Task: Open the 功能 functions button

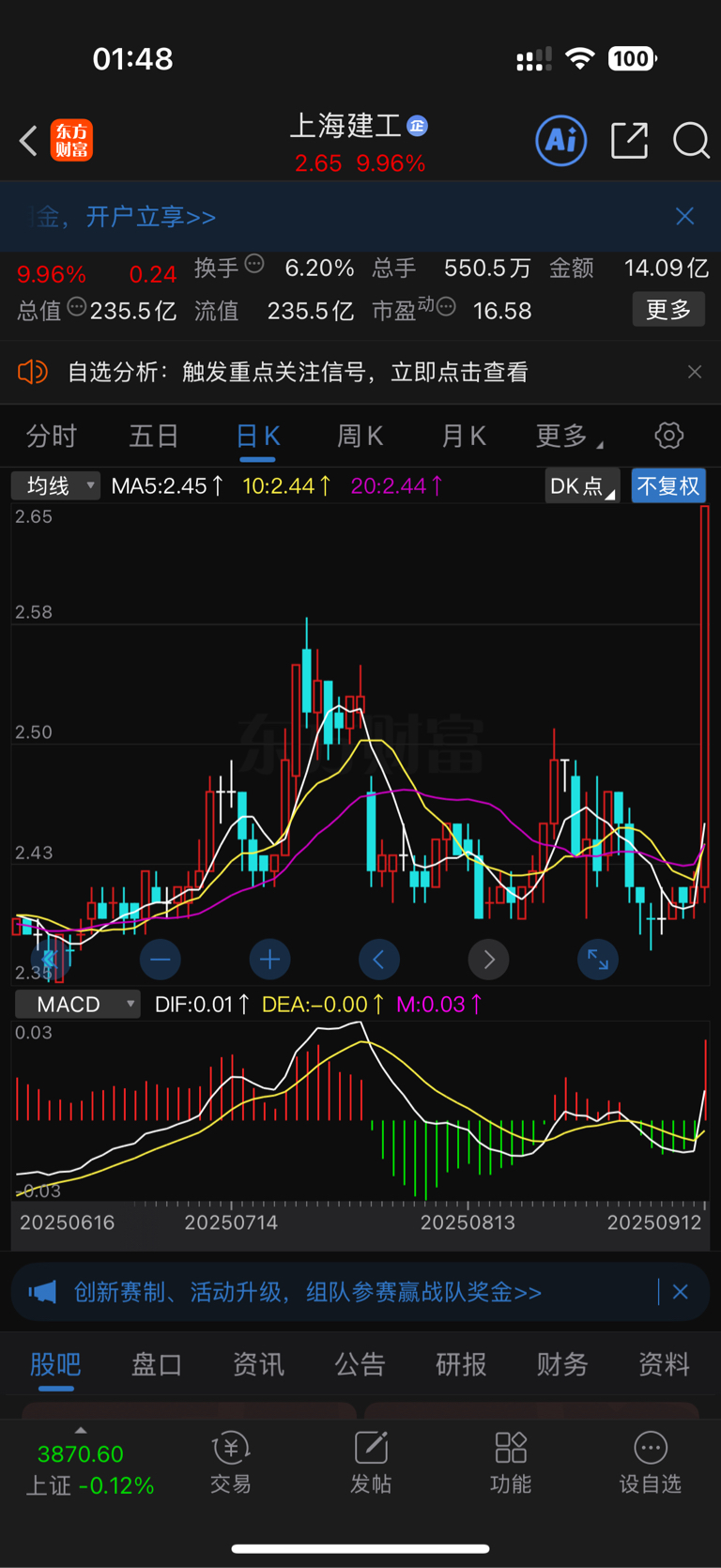Action: (x=511, y=1463)
